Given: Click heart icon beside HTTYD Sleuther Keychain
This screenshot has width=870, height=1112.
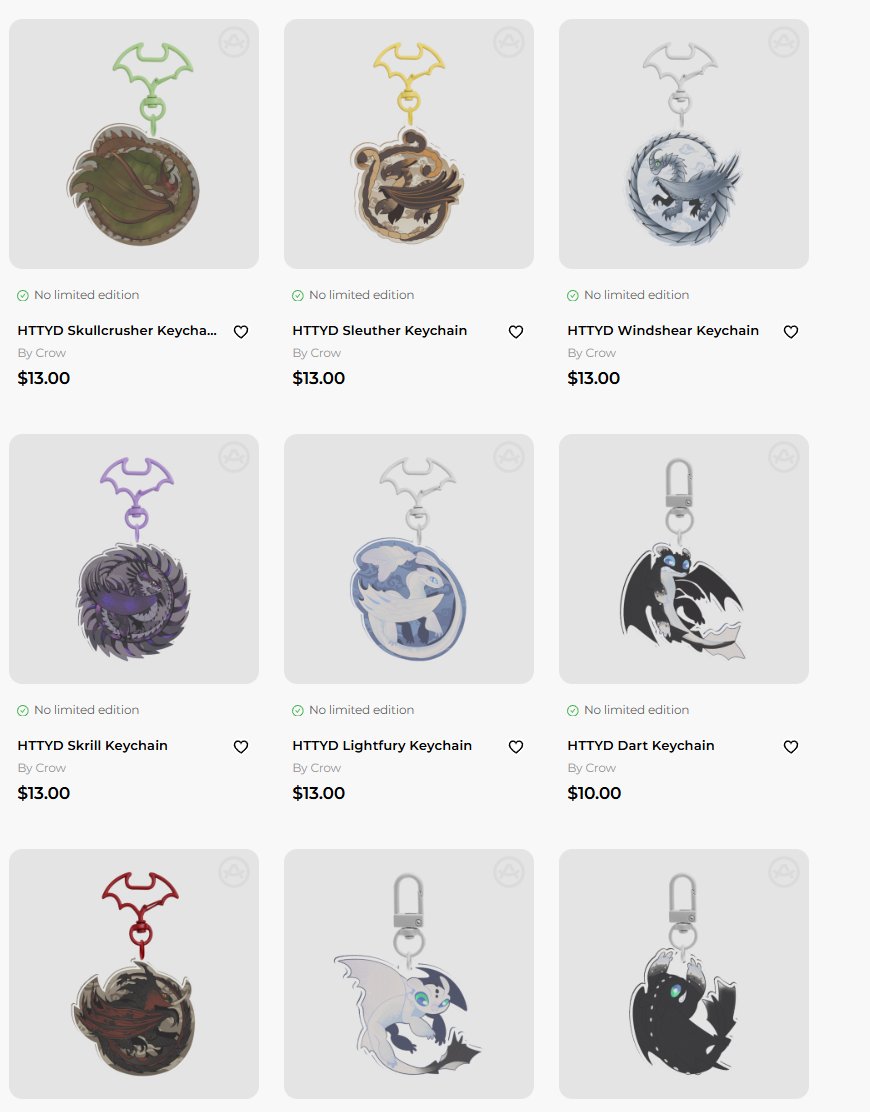Looking at the screenshot, I should coord(516,331).
